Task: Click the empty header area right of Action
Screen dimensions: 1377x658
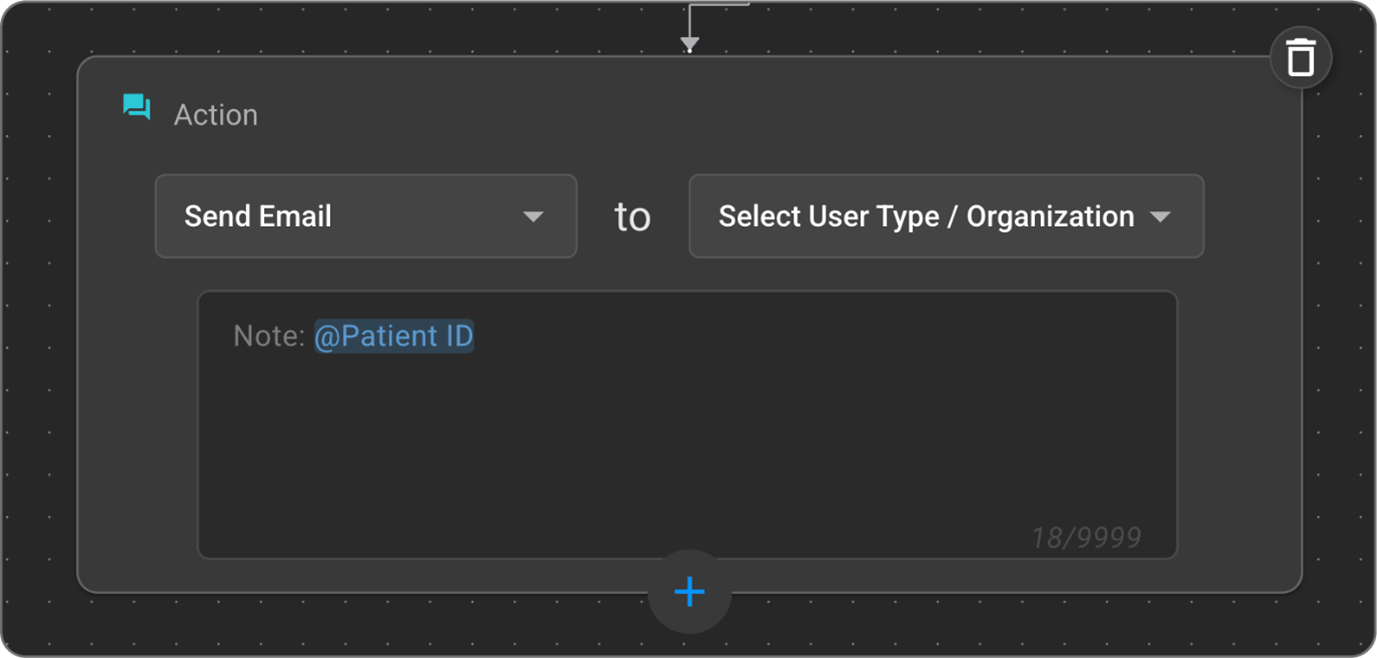Action: coord(700,113)
